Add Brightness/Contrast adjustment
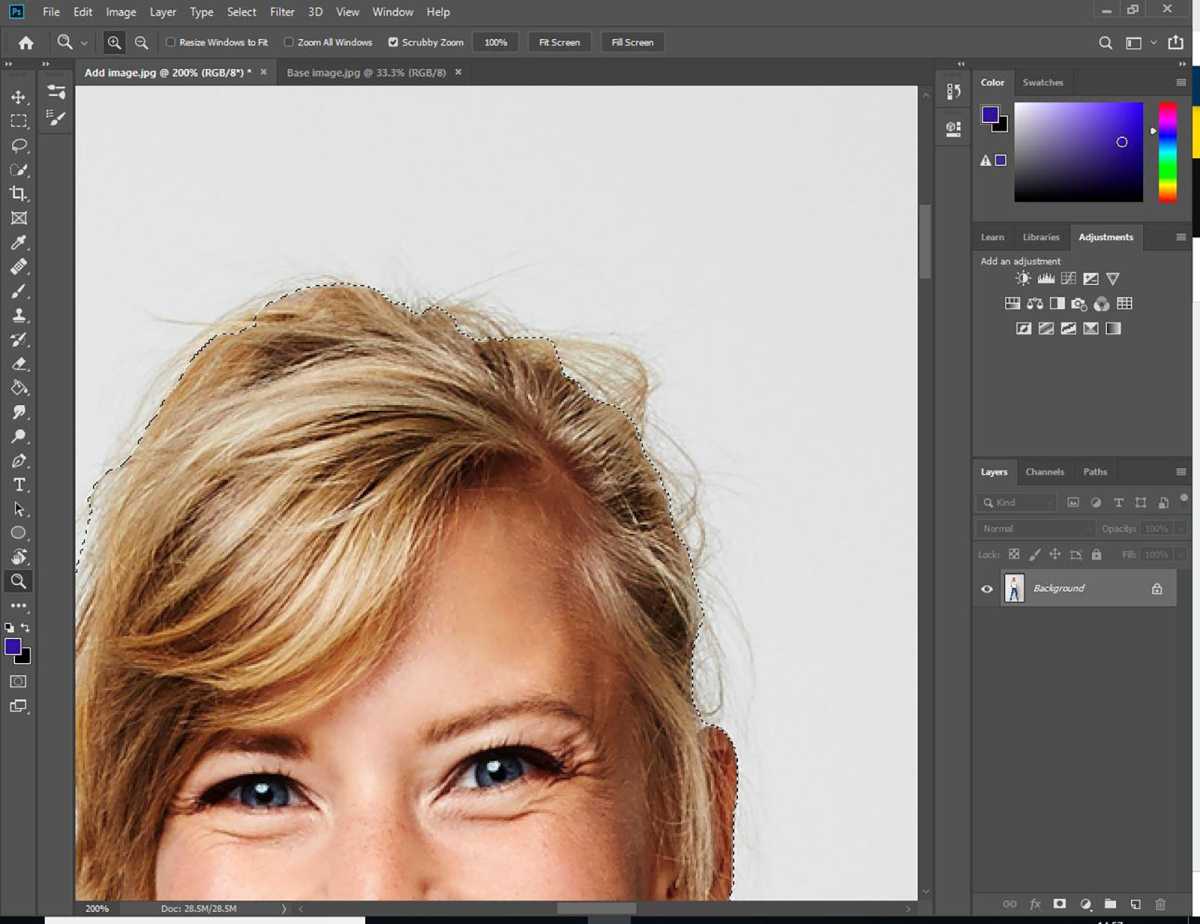Image resolution: width=1200 pixels, height=924 pixels. point(1023,279)
